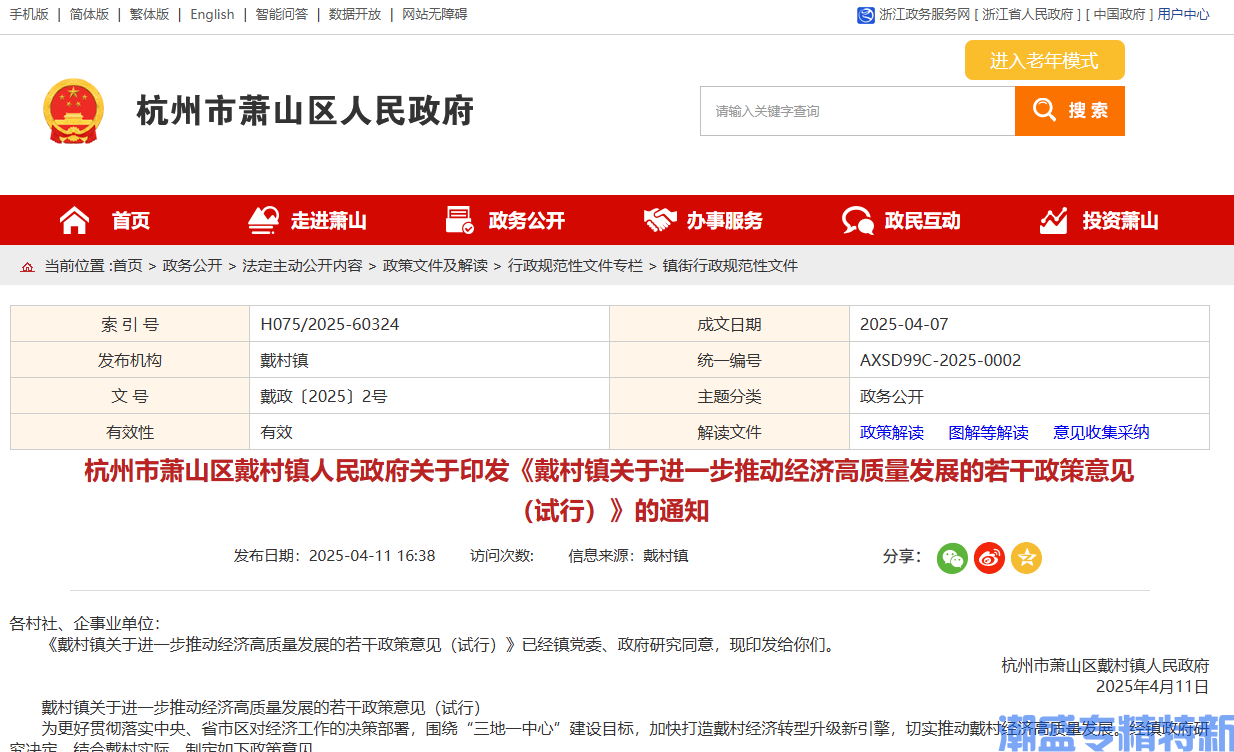This screenshot has height=752, width=1234.
Task: Switch to 简体版 simplified Chinese
Action: pos(89,14)
